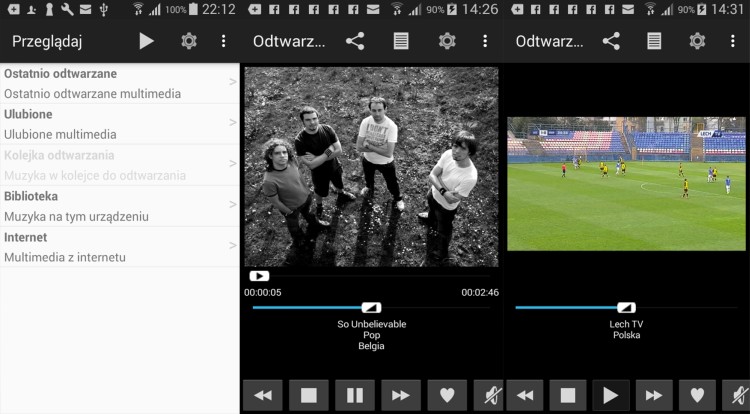The width and height of the screenshot is (750, 414).
Task: Open settings gear in Przeglądaj screen
Action: (x=188, y=41)
